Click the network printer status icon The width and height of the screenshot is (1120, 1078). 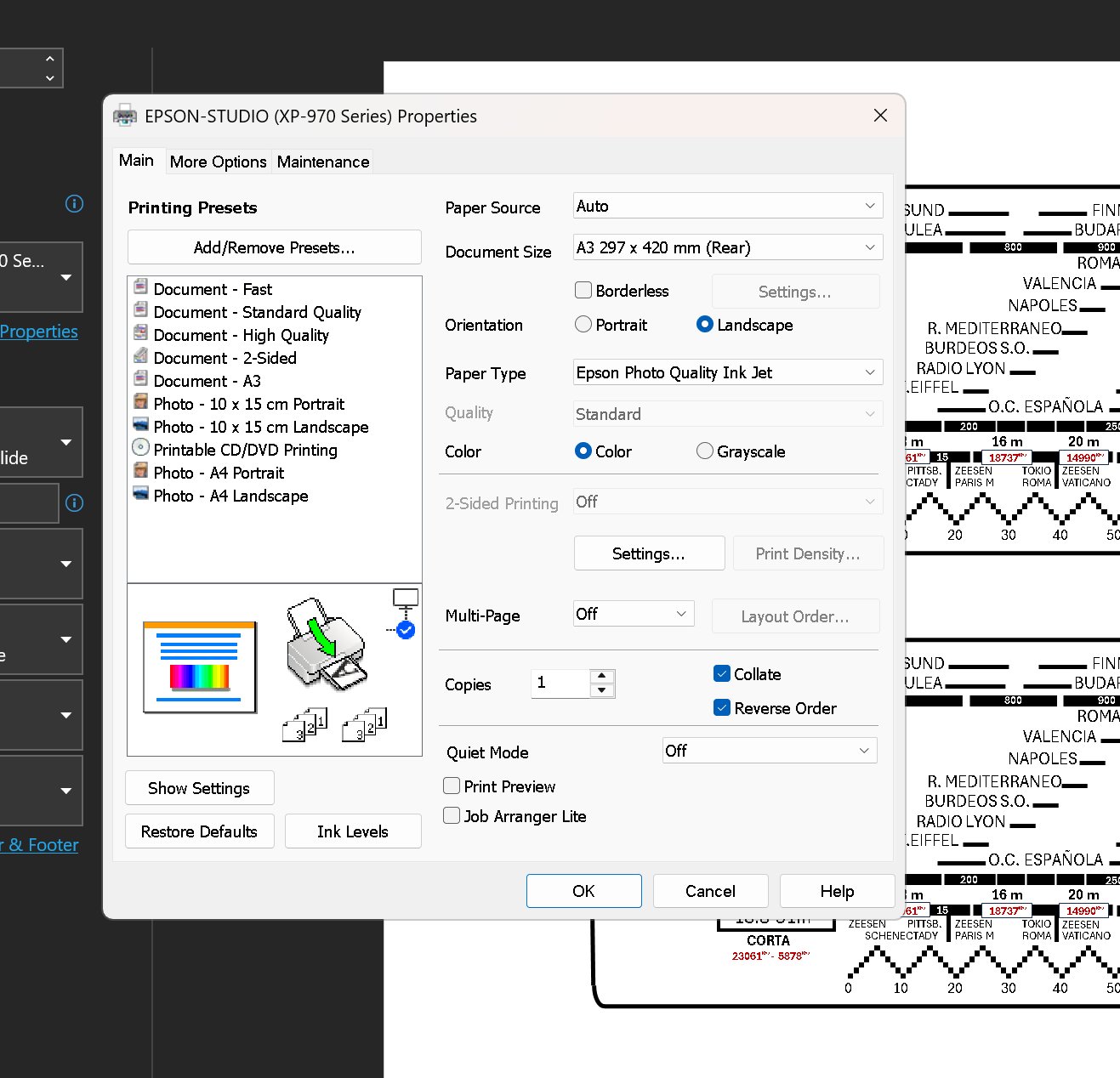(x=406, y=612)
